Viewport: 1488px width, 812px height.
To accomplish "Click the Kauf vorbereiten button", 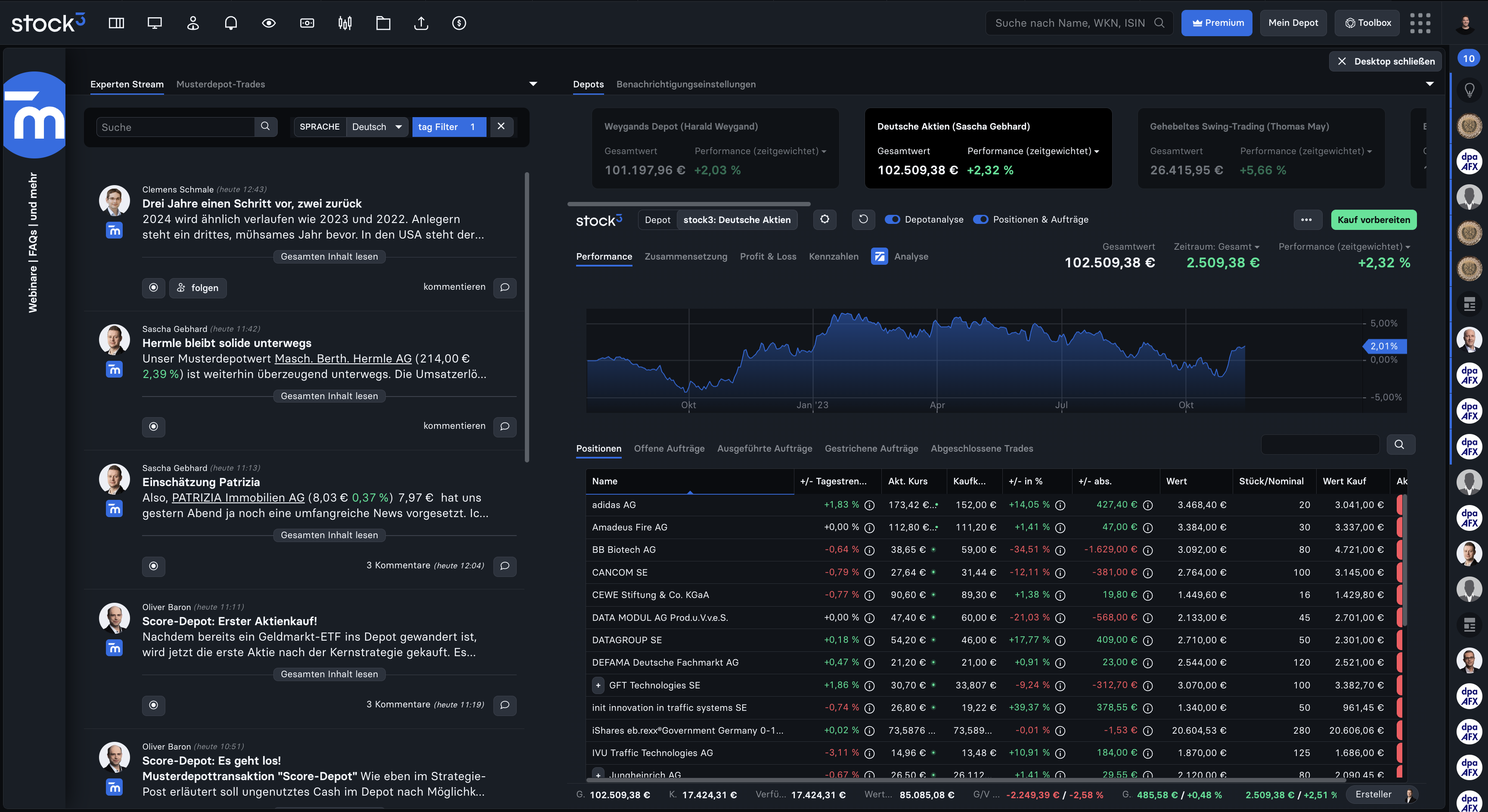I will (1373, 220).
